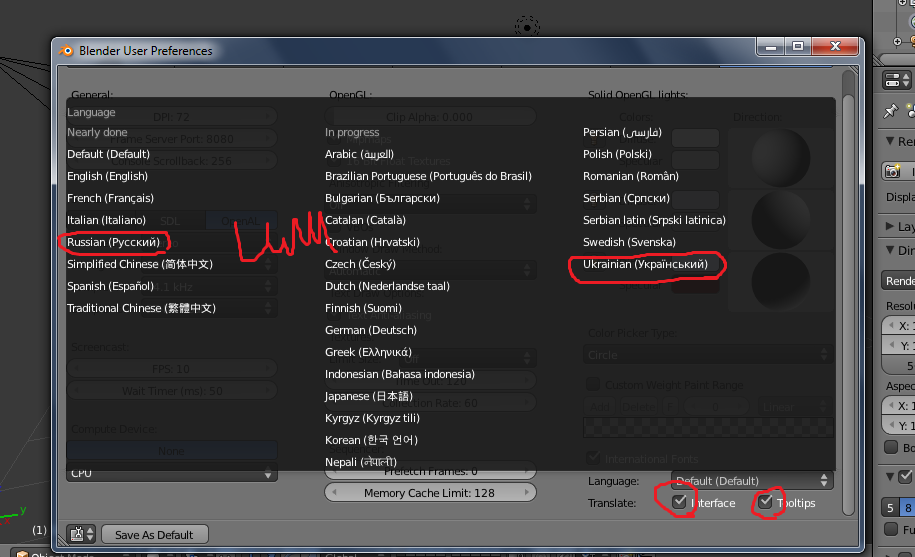The image size is (915, 557).
Task: Select Swedish (Svenska) language
Action: pos(629,242)
